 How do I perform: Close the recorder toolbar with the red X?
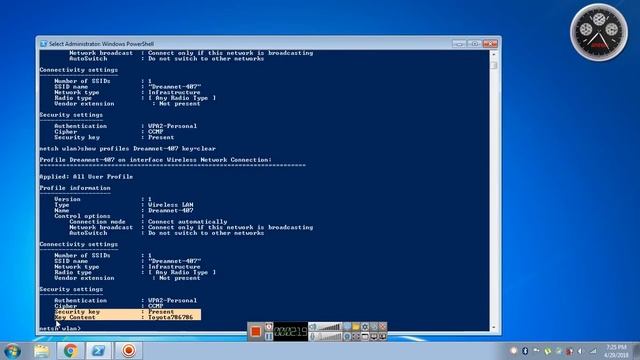click(x=382, y=327)
